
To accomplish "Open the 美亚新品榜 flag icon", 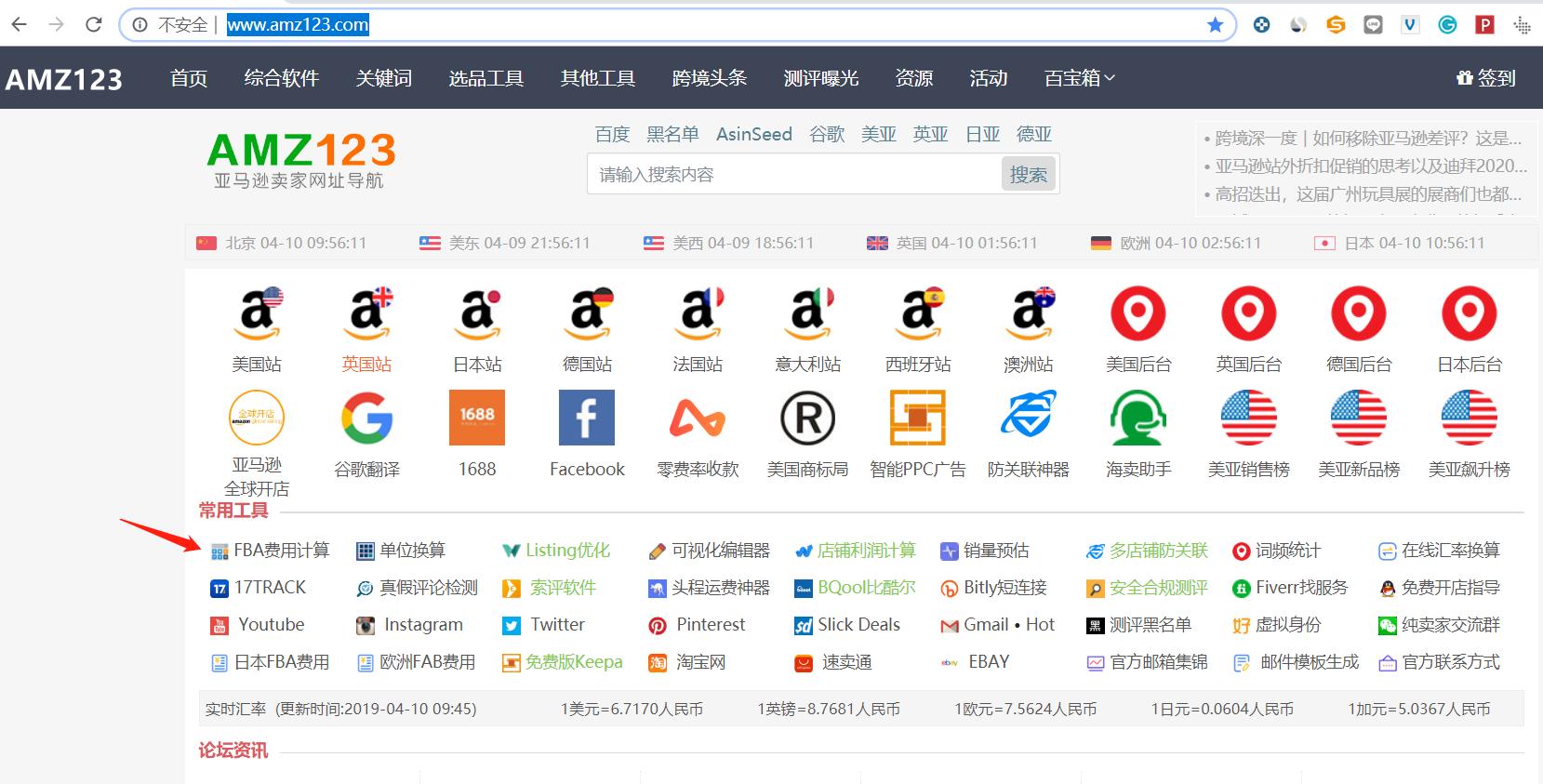I will click(1359, 418).
